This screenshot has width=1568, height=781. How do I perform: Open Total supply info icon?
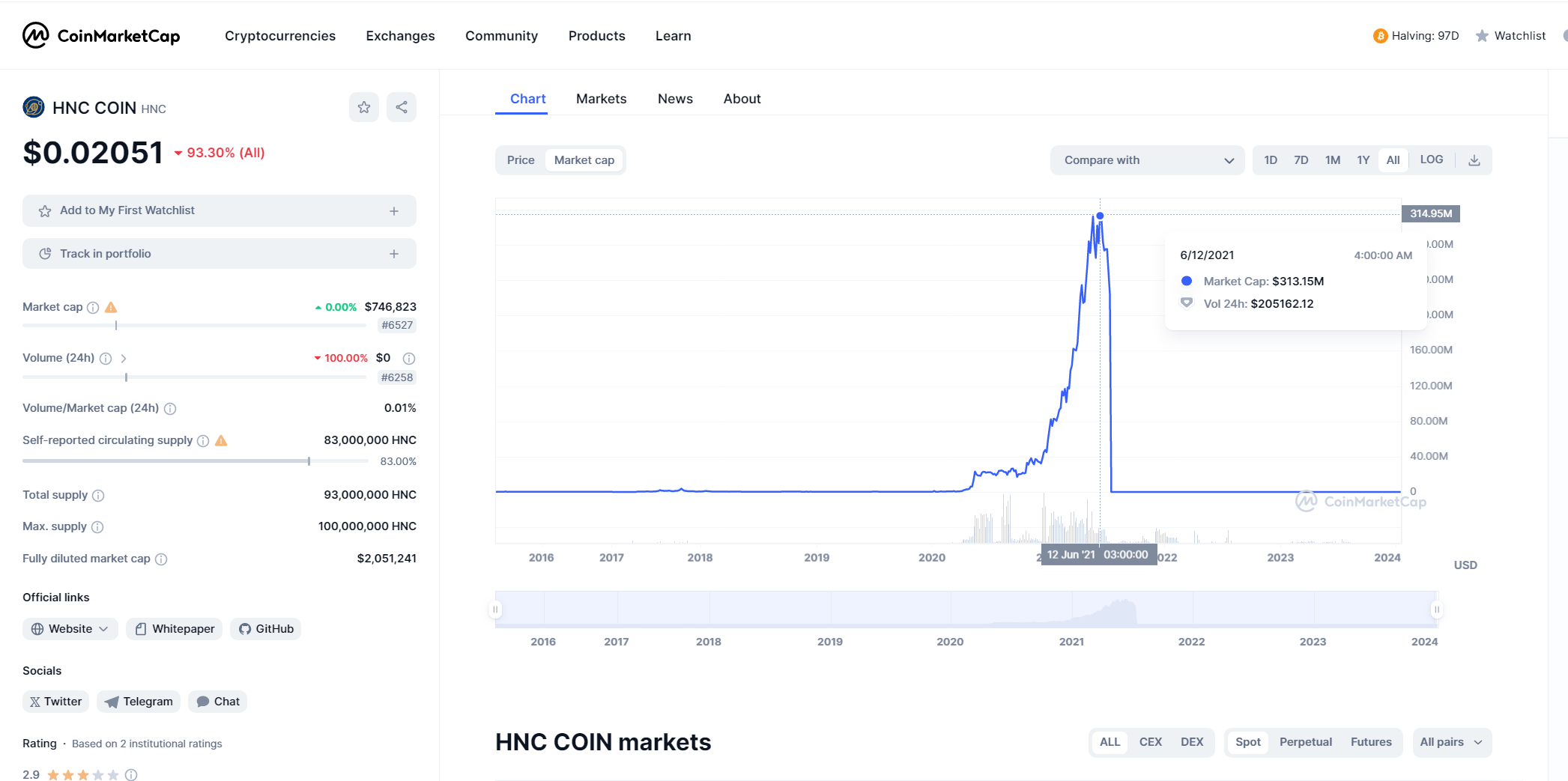(98, 495)
